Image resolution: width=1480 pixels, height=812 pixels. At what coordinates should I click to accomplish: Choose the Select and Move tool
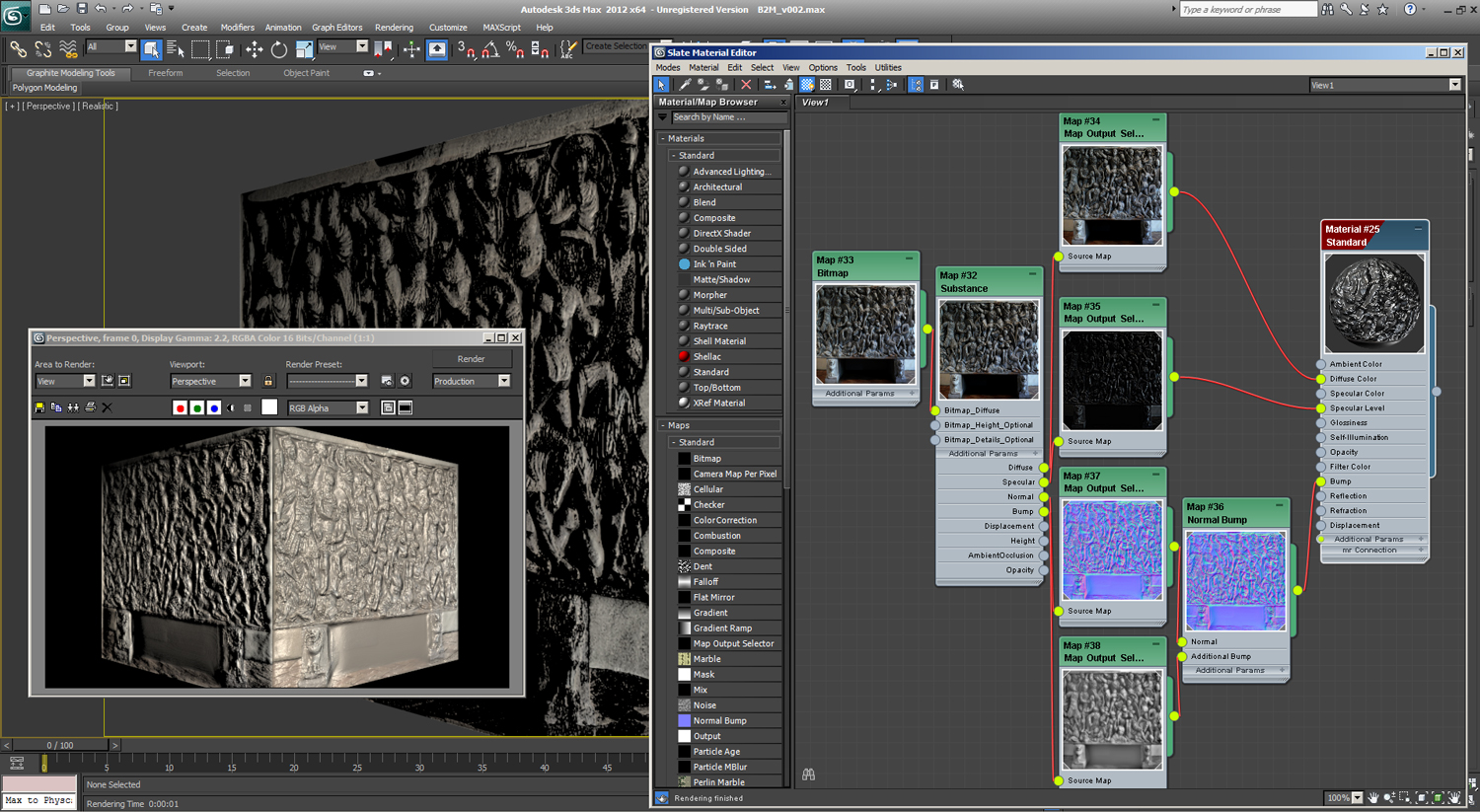(x=254, y=48)
